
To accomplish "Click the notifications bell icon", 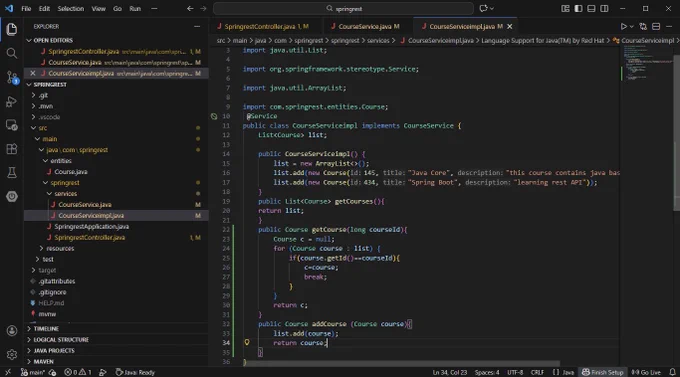I will point(672,372).
